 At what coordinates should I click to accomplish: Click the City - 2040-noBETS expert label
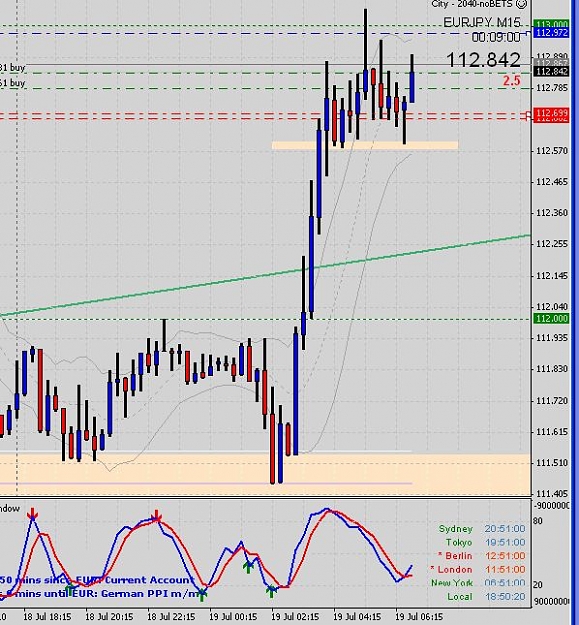tap(472, 4)
